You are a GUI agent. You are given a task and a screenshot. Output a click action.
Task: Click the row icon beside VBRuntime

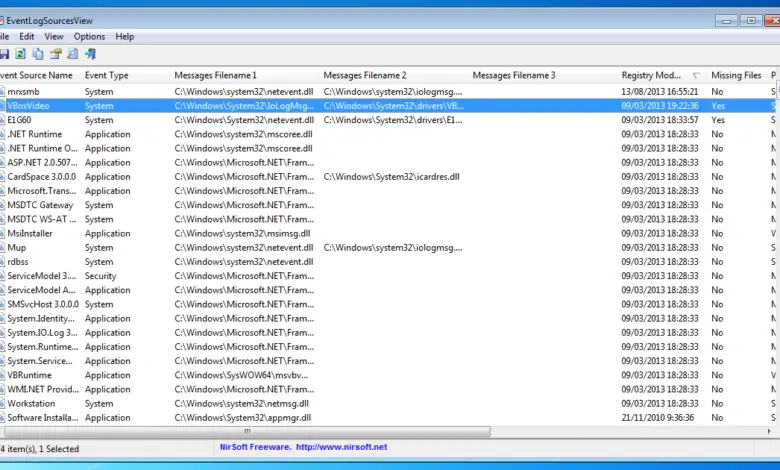tap(2, 375)
